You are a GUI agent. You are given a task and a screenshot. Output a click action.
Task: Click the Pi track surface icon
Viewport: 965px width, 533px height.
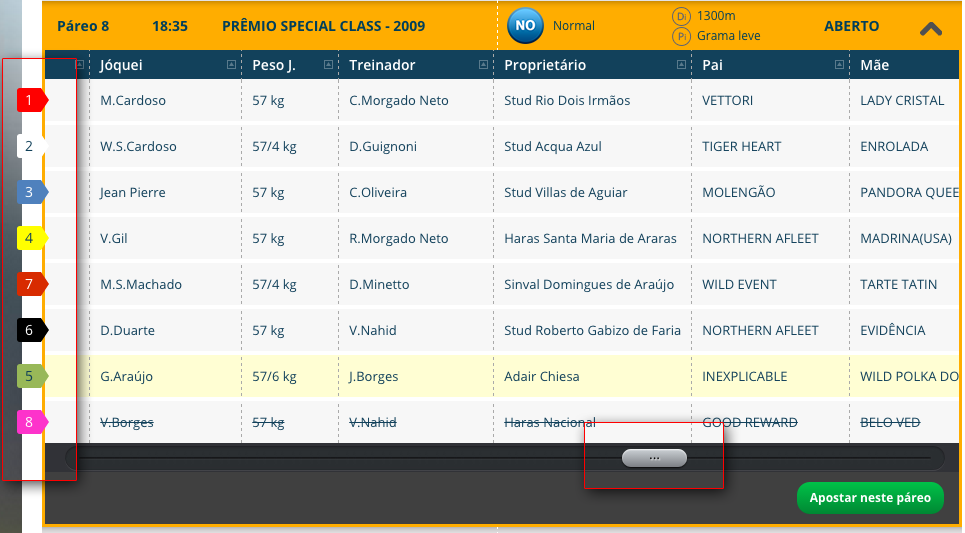point(681,36)
